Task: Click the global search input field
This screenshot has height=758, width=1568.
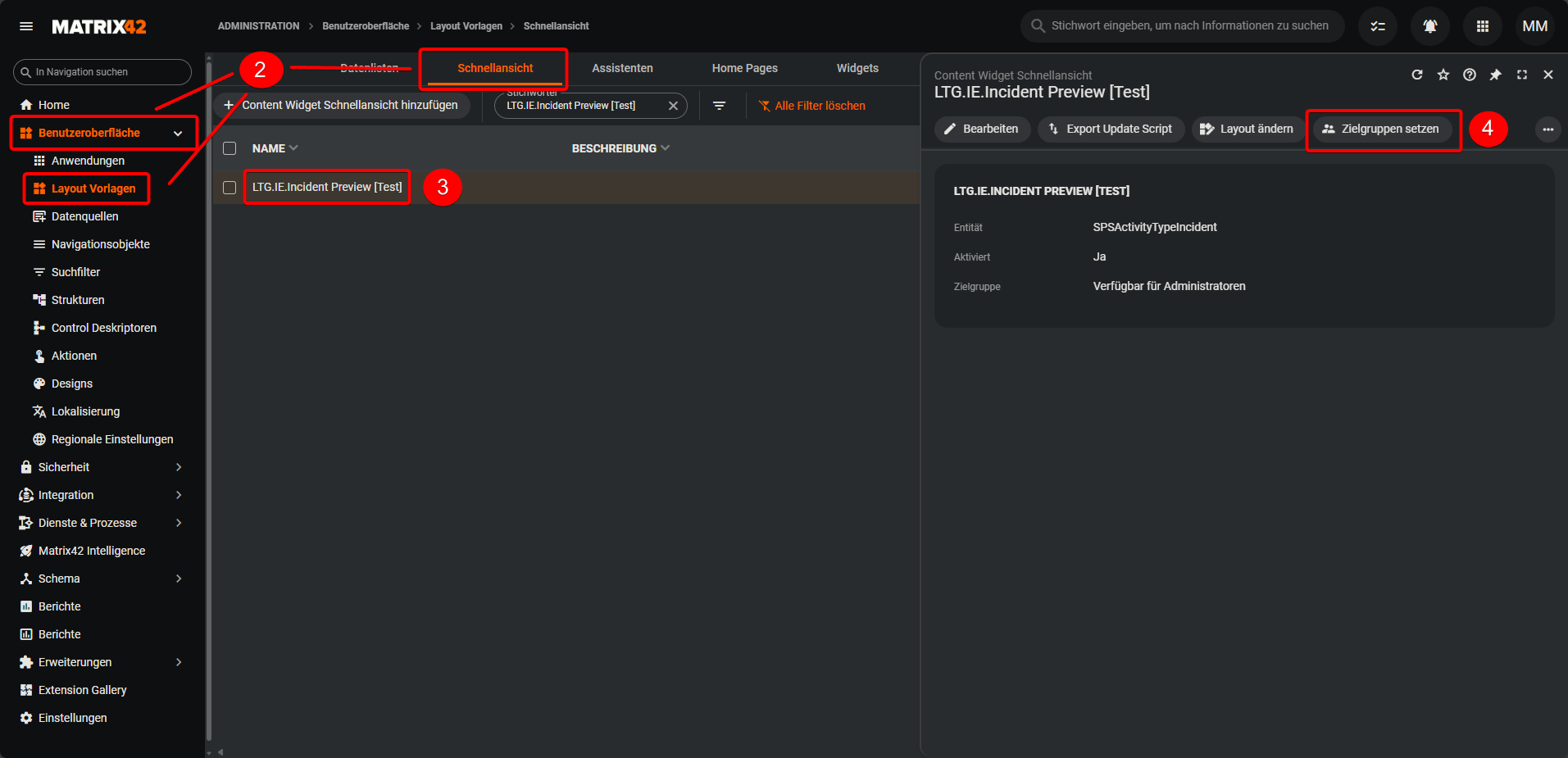Action: pos(1188,26)
